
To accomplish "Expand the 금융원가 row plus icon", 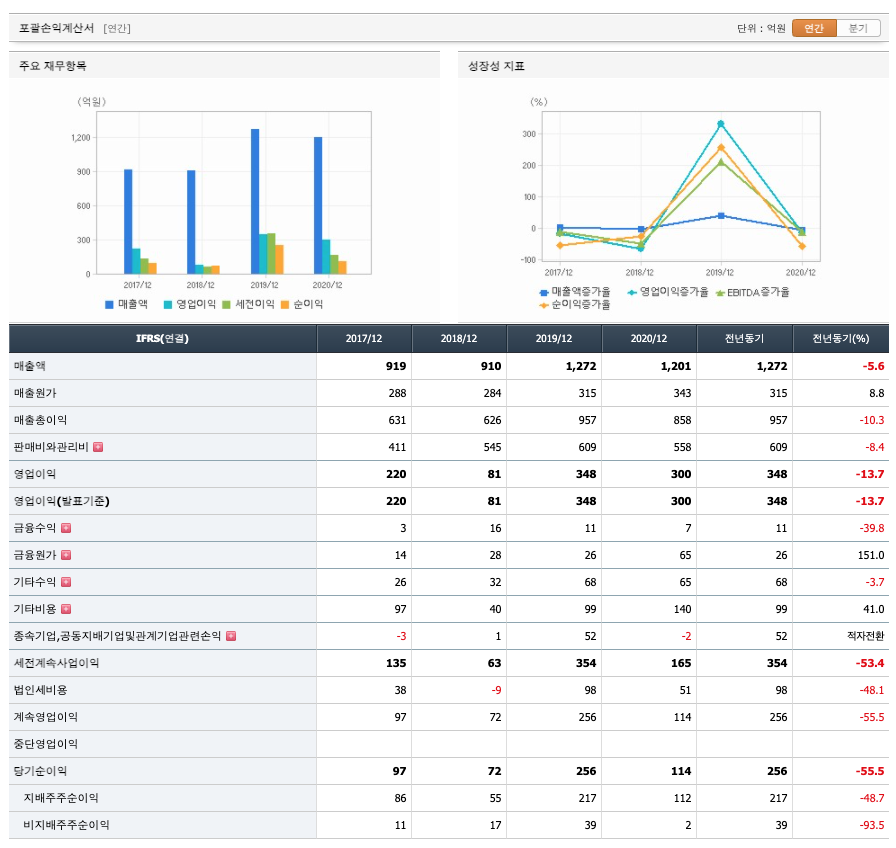I will tap(66, 555).
